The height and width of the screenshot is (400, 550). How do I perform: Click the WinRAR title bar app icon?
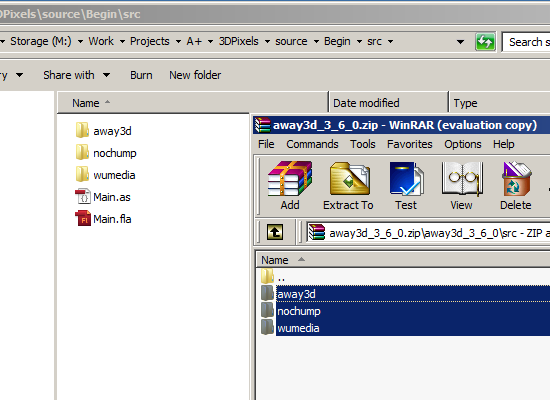pyautogui.click(x=262, y=125)
